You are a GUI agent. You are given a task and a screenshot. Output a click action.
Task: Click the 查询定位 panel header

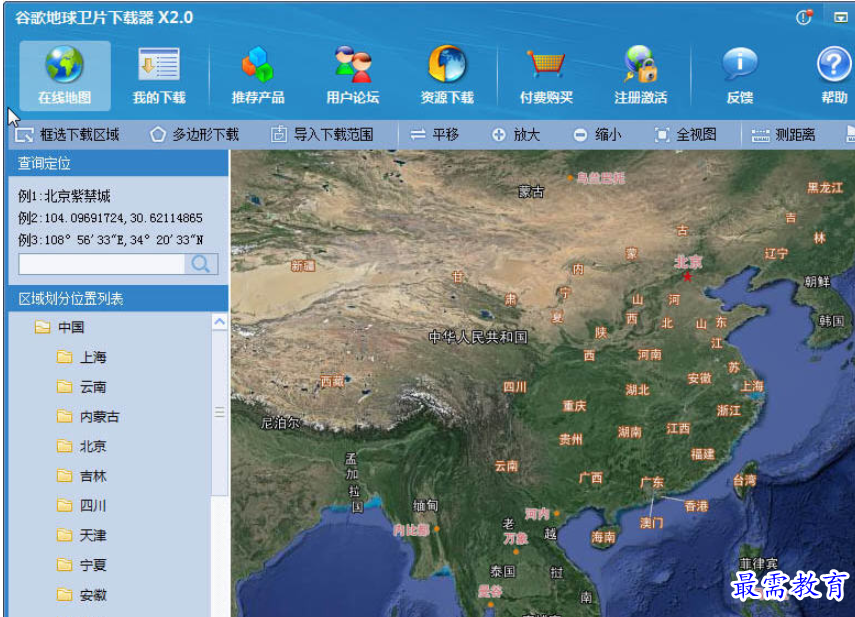click(x=118, y=163)
